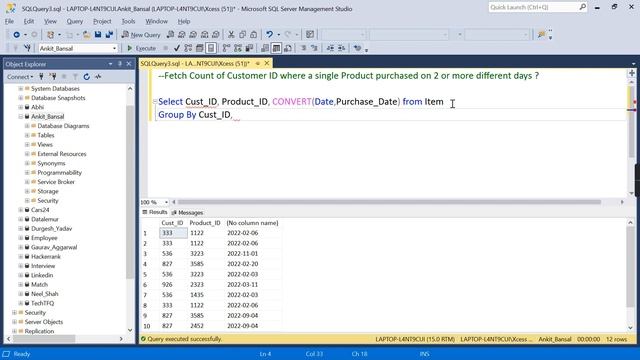Expand the Hackerrank database node

point(20,257)
